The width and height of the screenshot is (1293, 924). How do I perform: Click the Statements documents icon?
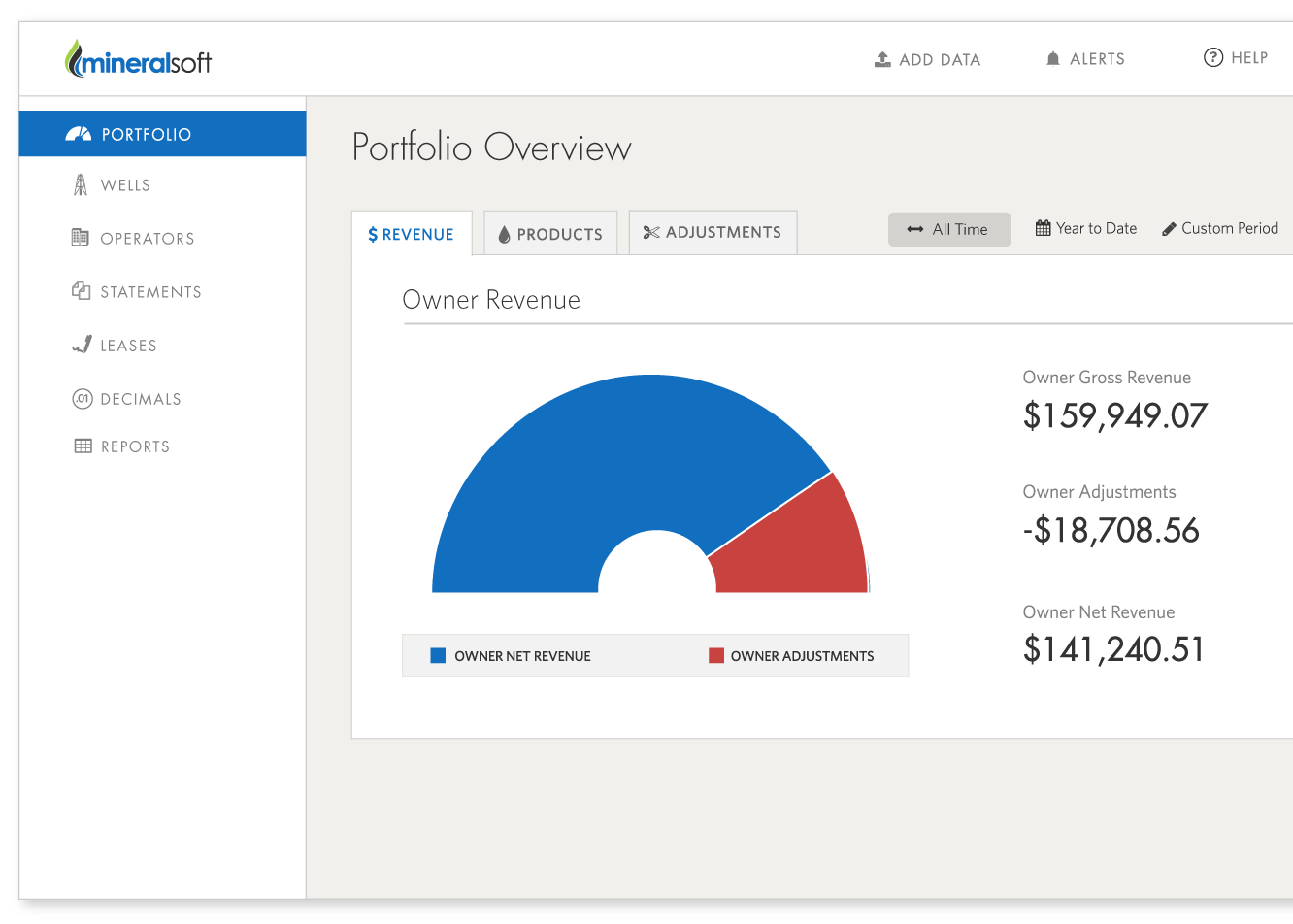click(x=81, y=291)
